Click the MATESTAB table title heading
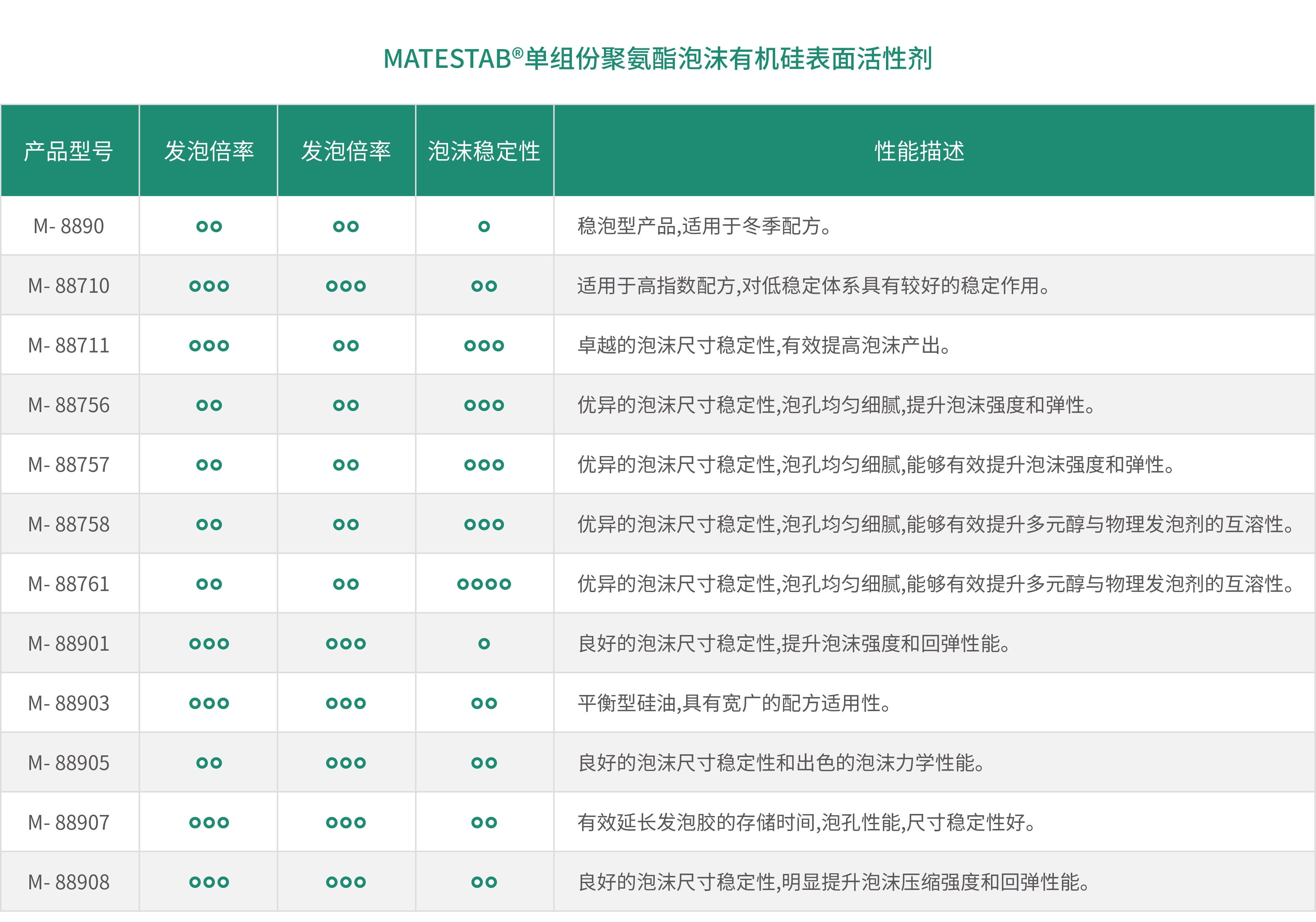 657,59
